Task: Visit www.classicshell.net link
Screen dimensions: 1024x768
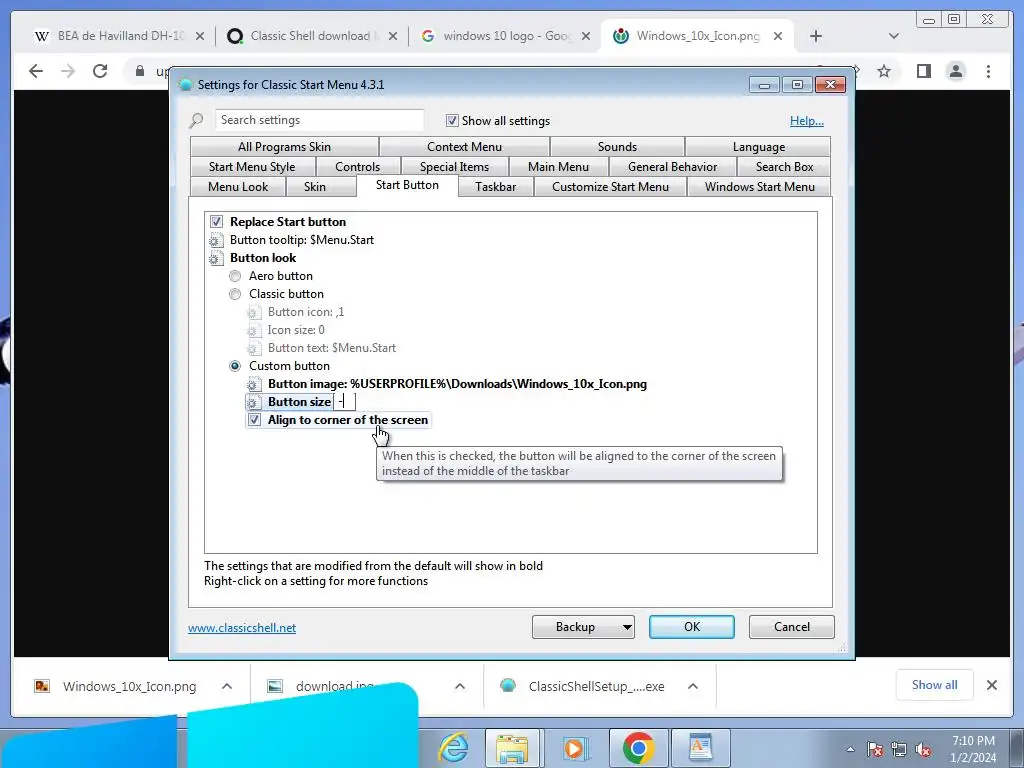Action: (x=242, y=628)
